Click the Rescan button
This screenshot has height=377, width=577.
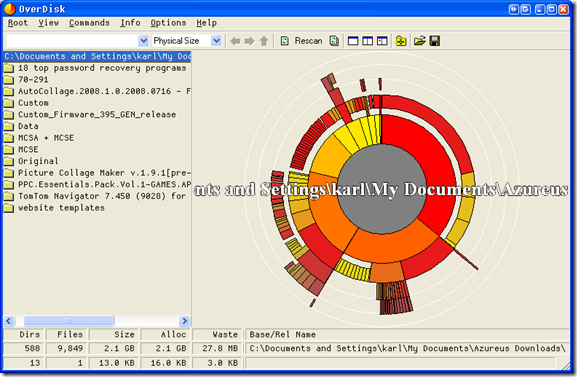(x=301, y=41)
